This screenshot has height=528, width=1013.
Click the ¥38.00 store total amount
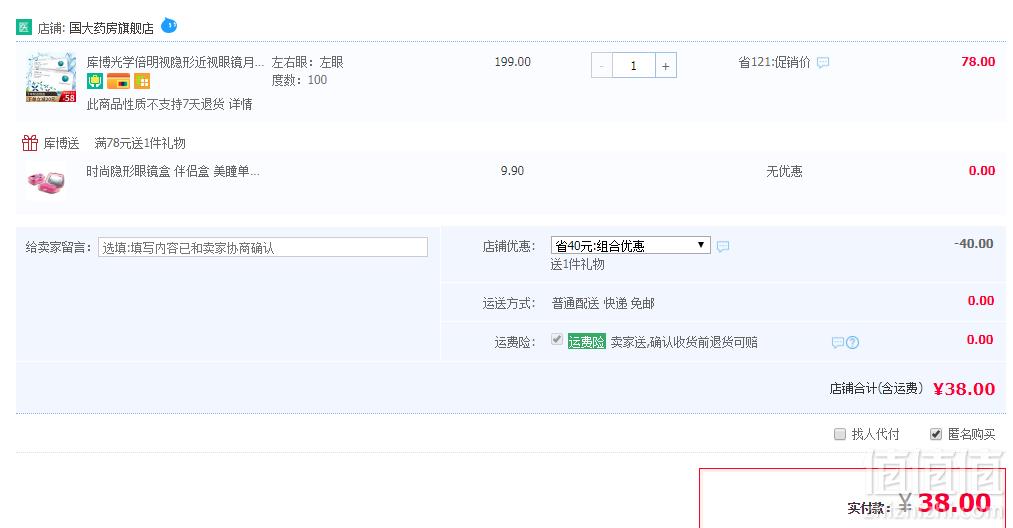click(964, 389)
